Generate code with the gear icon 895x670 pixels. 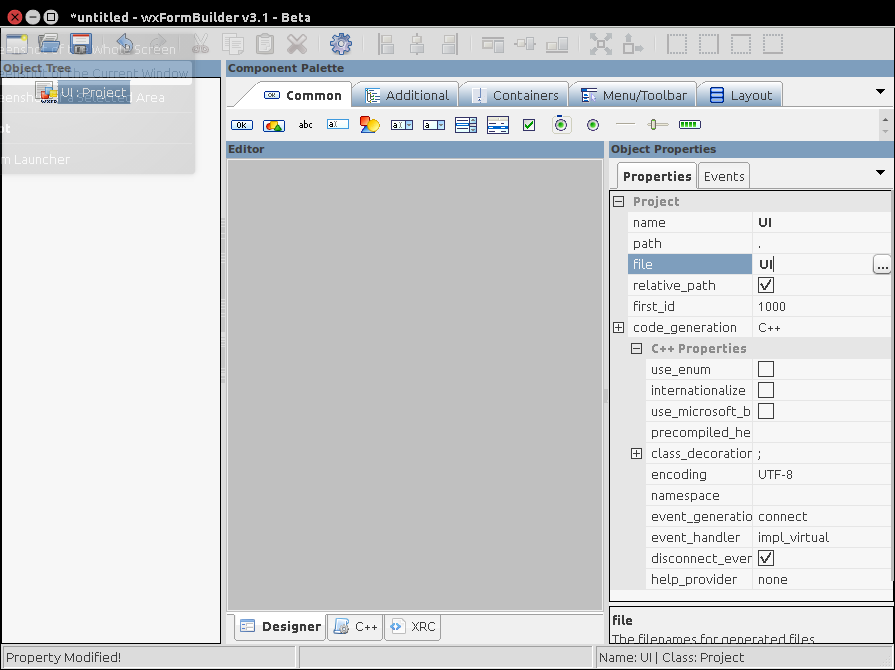341,44
